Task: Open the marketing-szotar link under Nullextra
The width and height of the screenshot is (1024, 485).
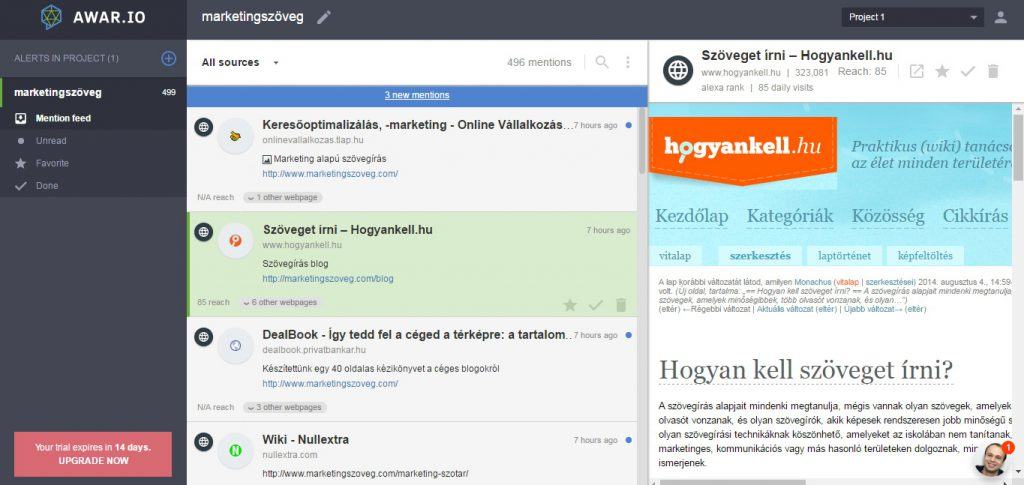Action: click(x=365, y=473)
